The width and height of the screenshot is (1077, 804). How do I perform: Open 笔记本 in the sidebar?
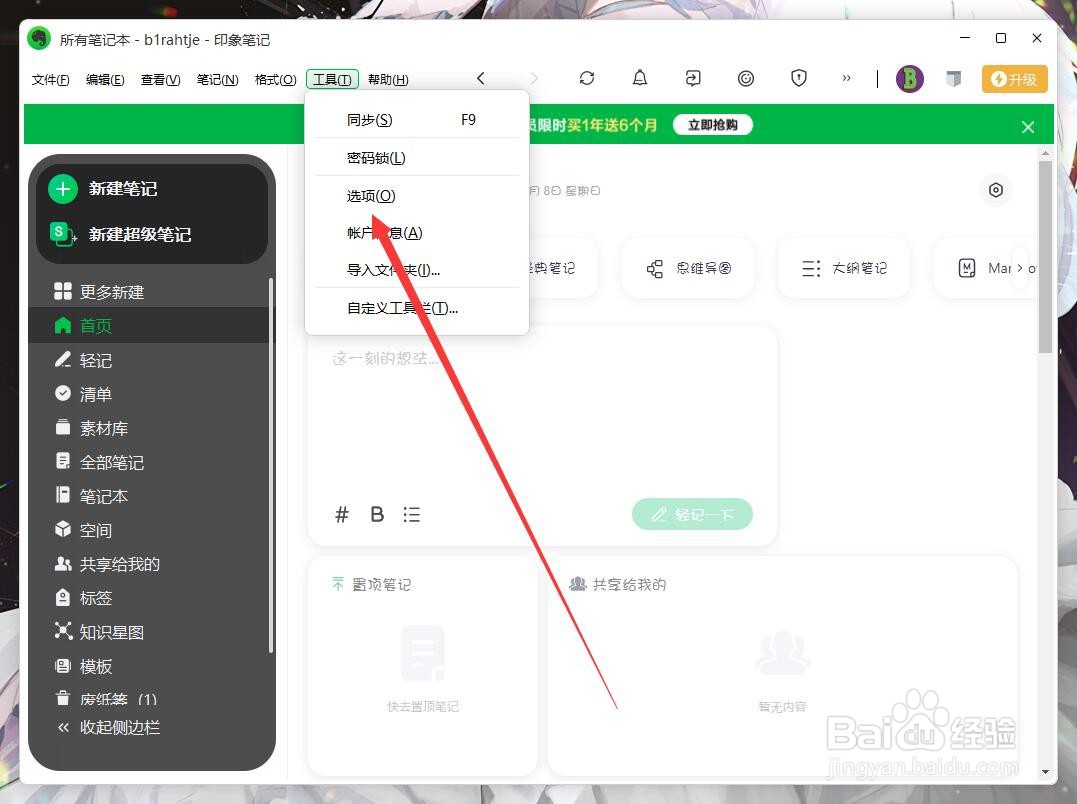(x=150, y=496)
